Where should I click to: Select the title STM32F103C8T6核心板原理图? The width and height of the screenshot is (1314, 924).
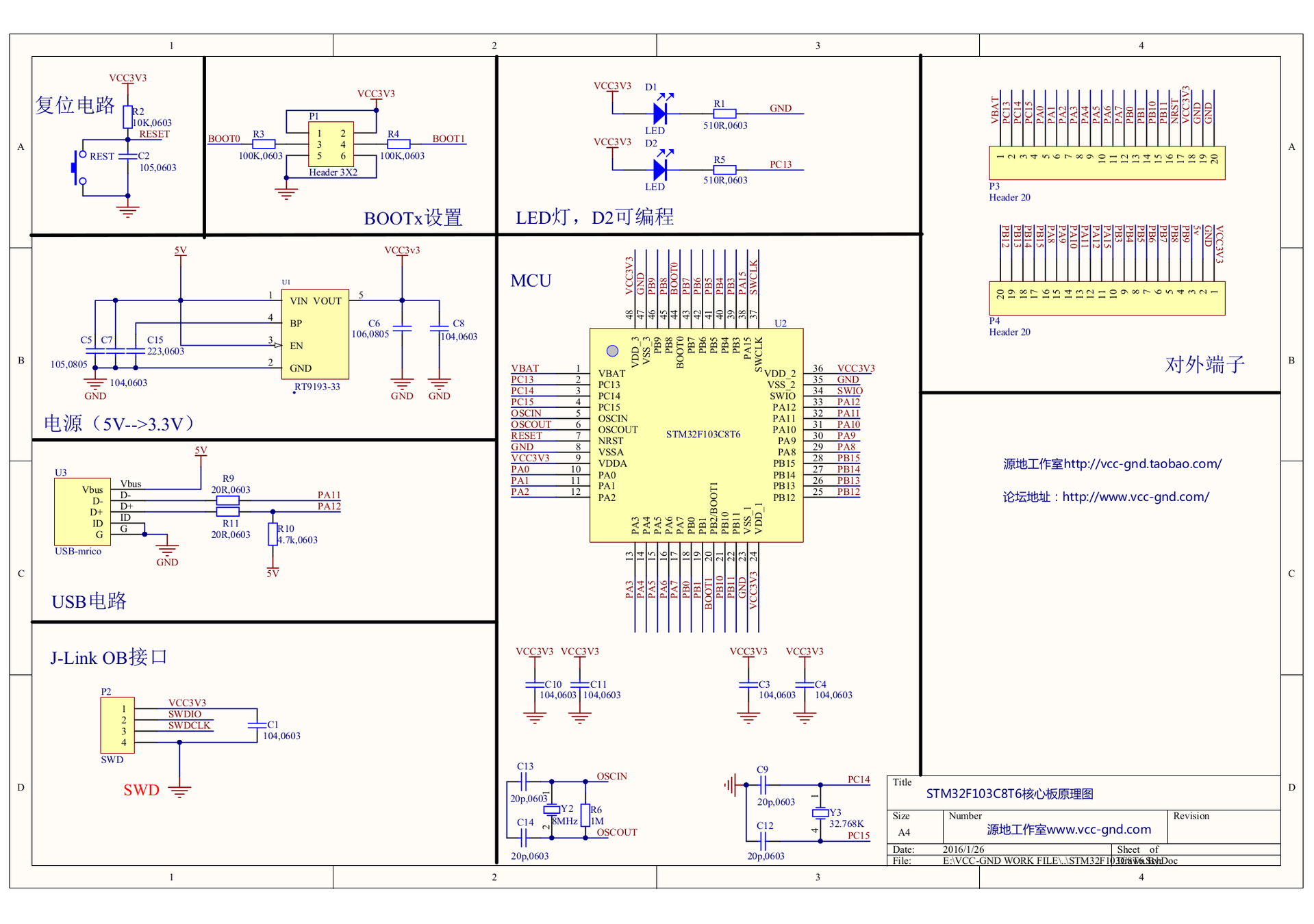click(1009, 794)
